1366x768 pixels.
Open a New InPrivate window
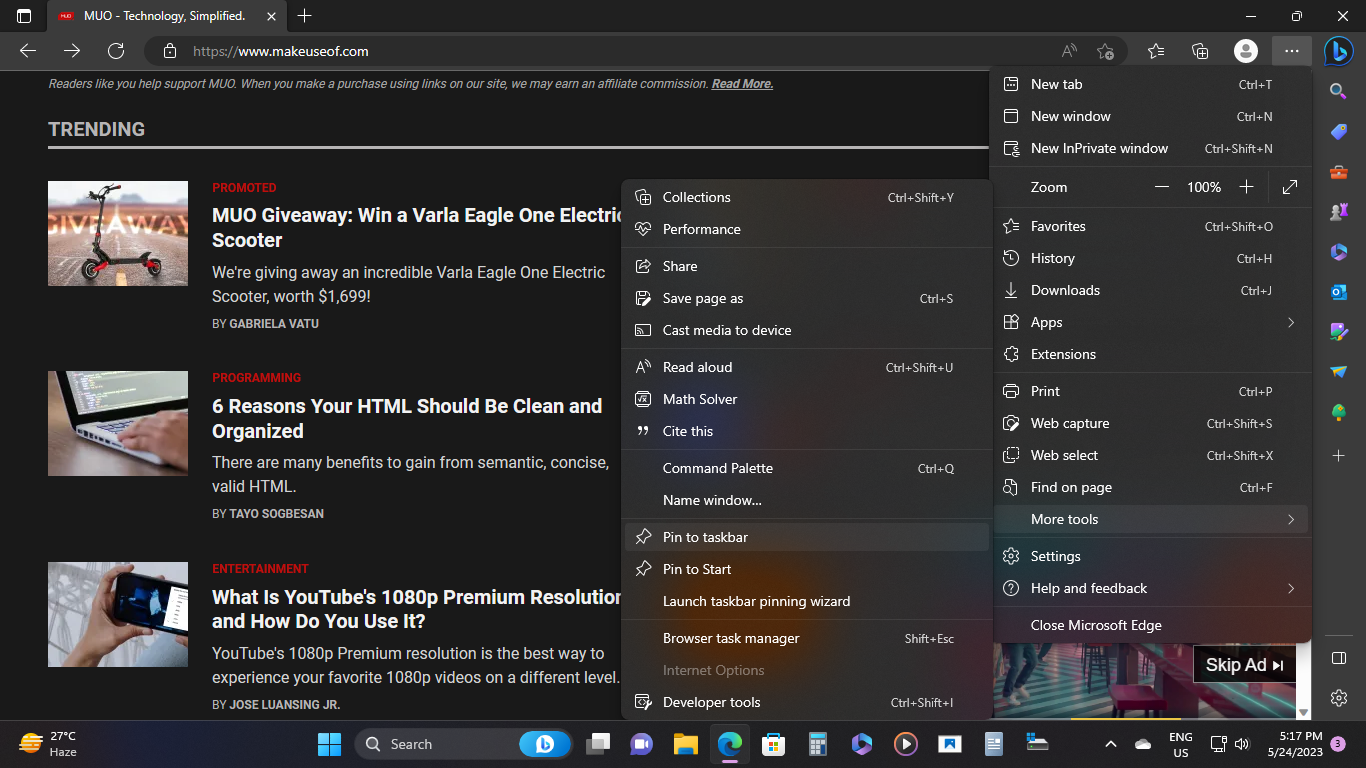pos(1100,148)
